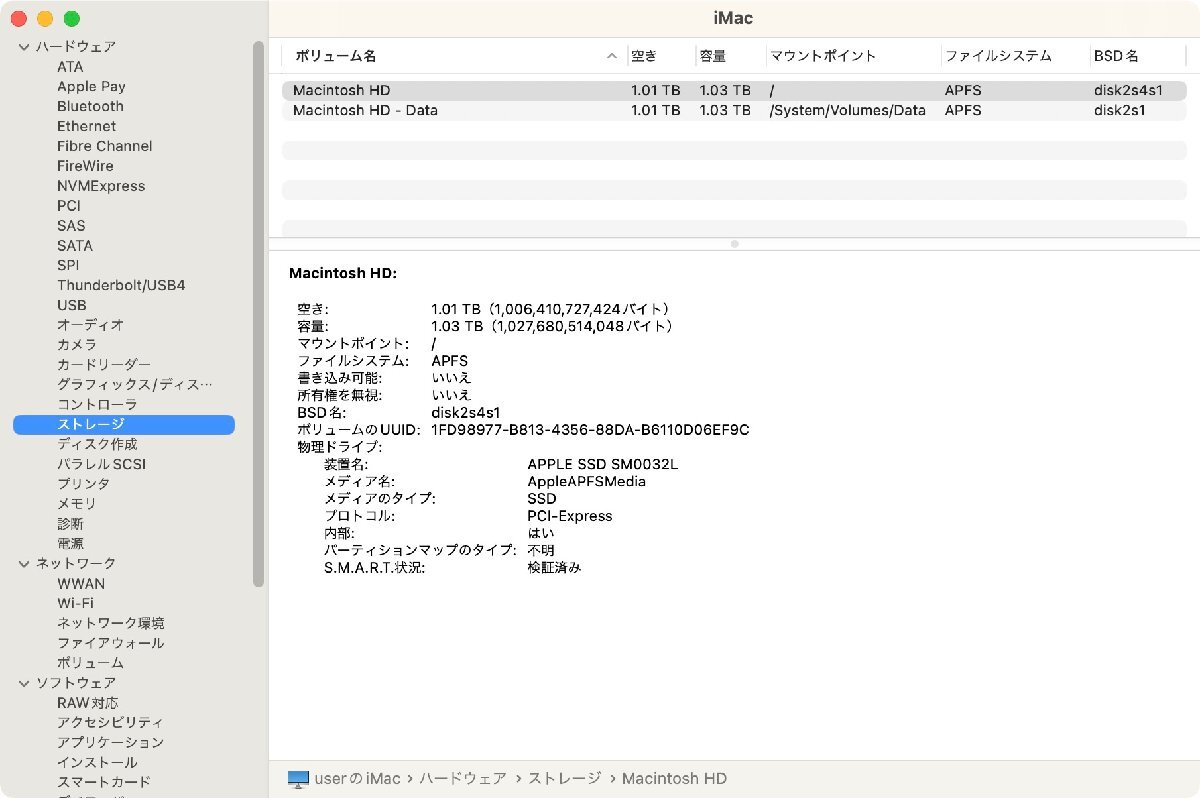Collapse the ネットワーク tree section
Image resolution: width=1200 pixels, height=798 pixels.
[x=23, y=563]
